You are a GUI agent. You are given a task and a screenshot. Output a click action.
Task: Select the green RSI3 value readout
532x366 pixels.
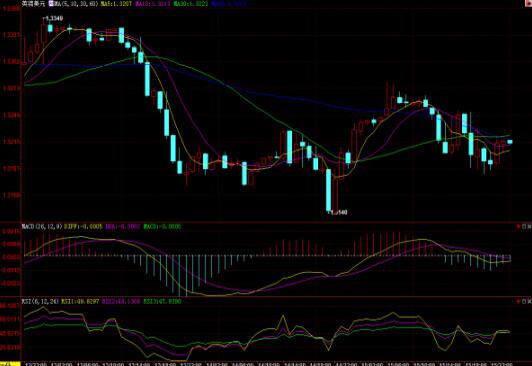162,301
